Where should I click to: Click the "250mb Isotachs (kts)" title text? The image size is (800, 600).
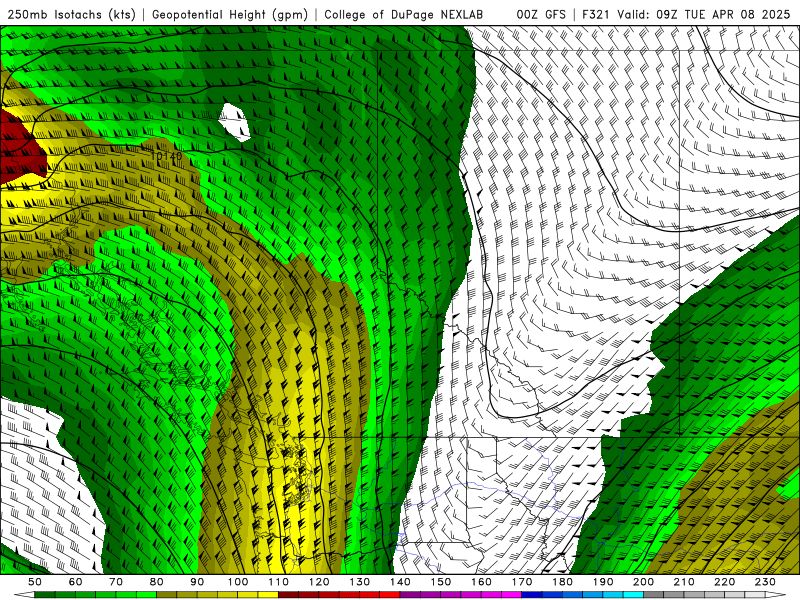click(x=72, y=15)
